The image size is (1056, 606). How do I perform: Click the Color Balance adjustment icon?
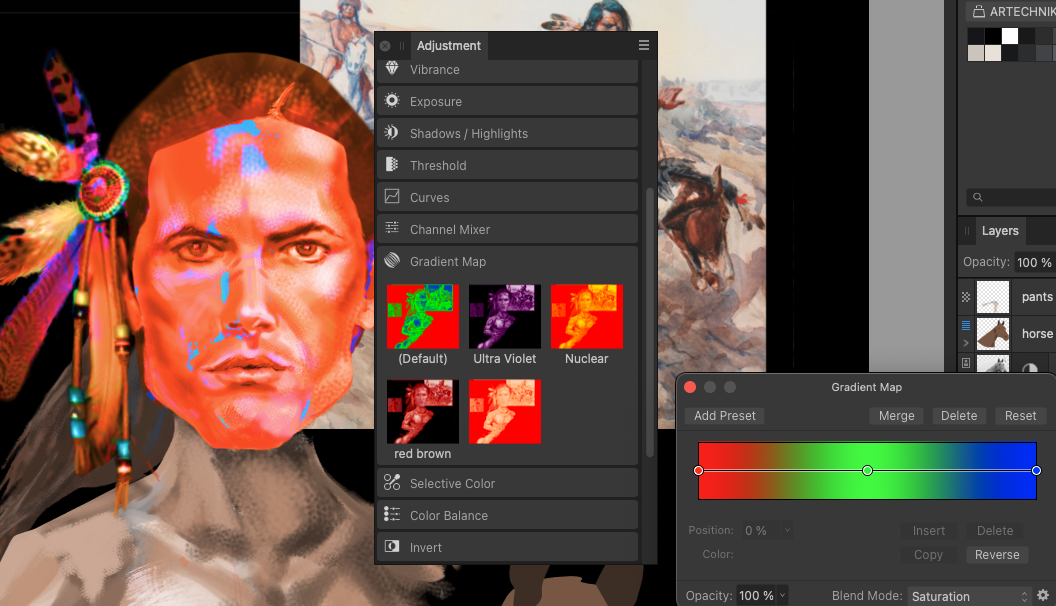[x=392, y=514]
